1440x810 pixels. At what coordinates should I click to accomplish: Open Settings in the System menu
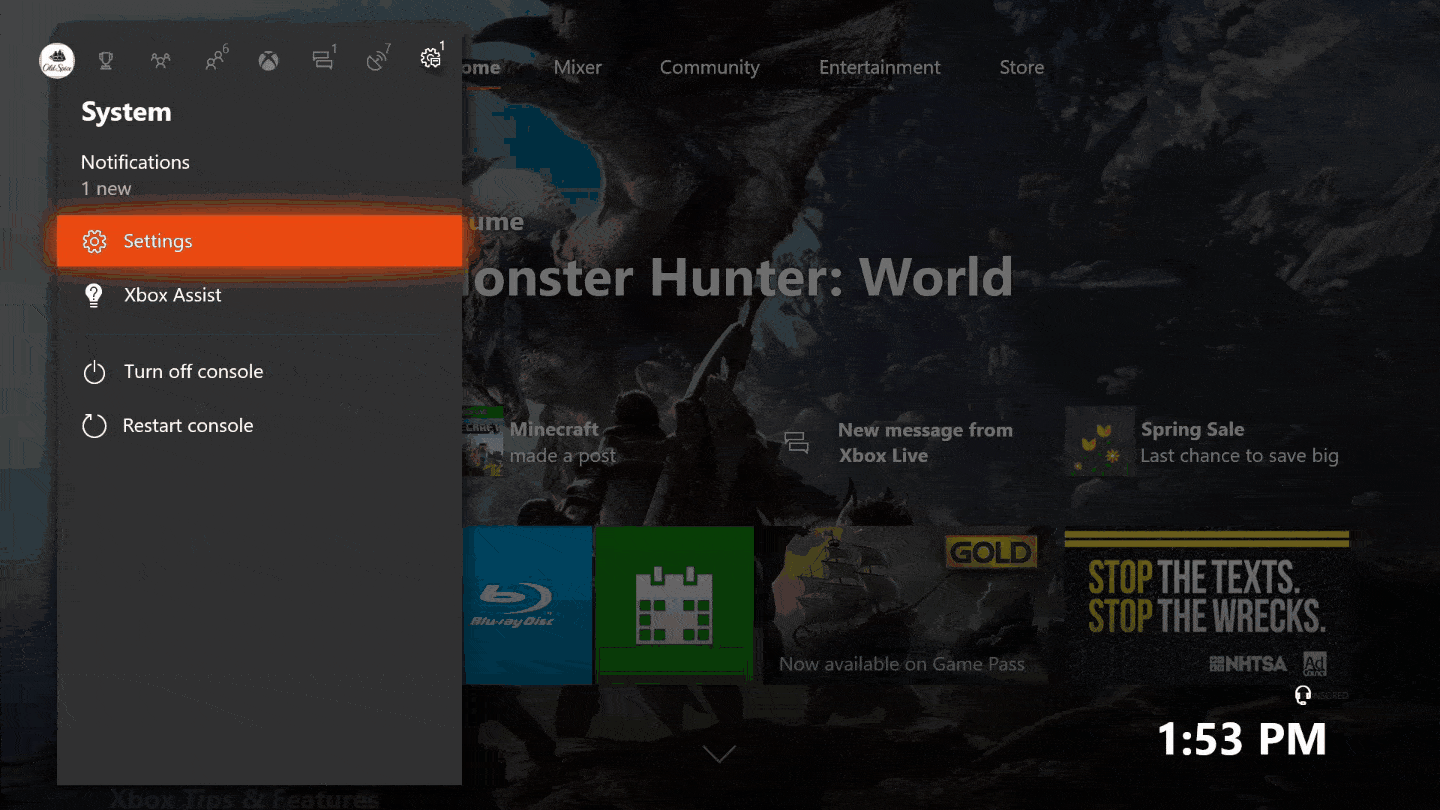[258, 241]
